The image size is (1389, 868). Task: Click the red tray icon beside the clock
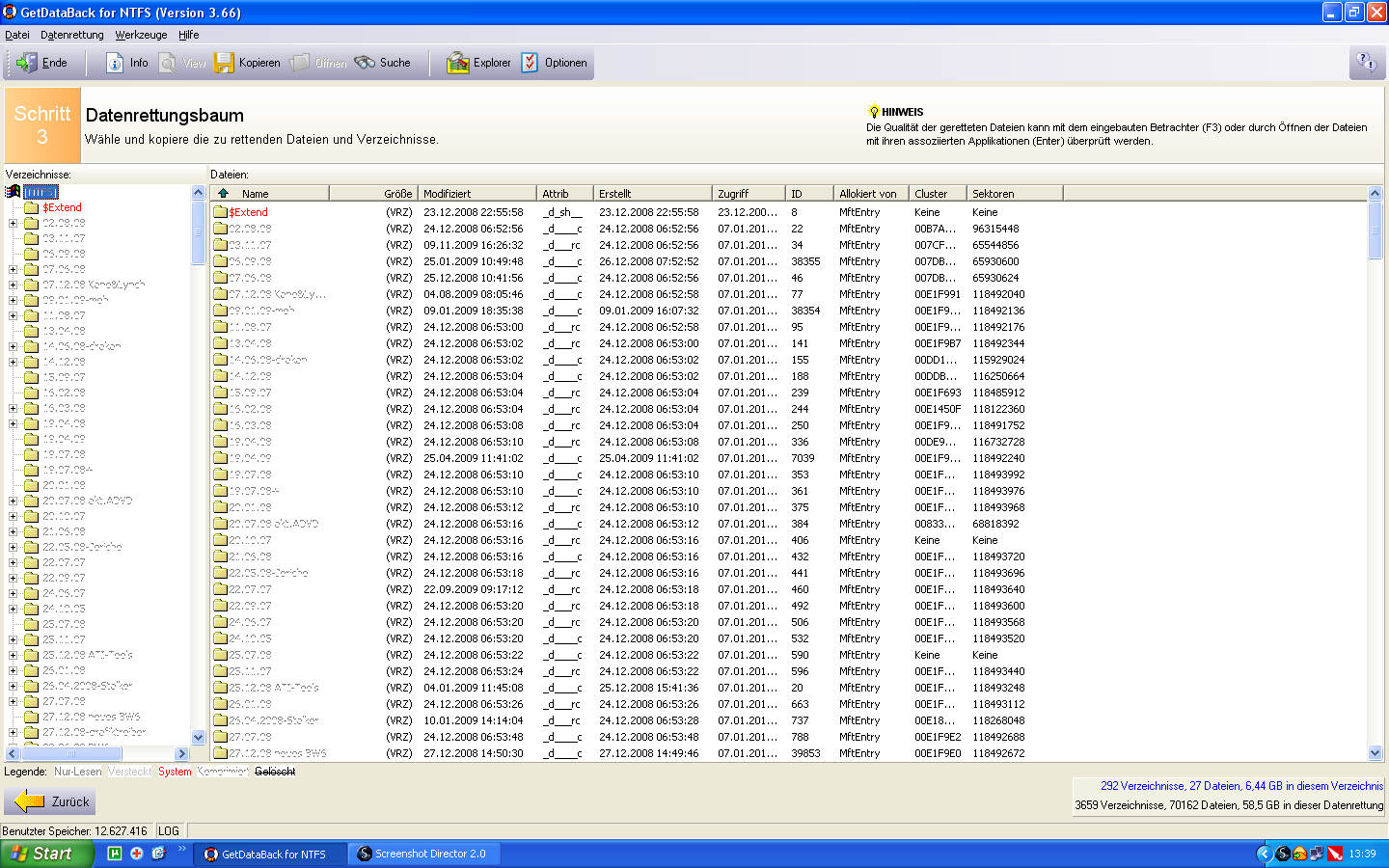click(x=1335, y=854)
